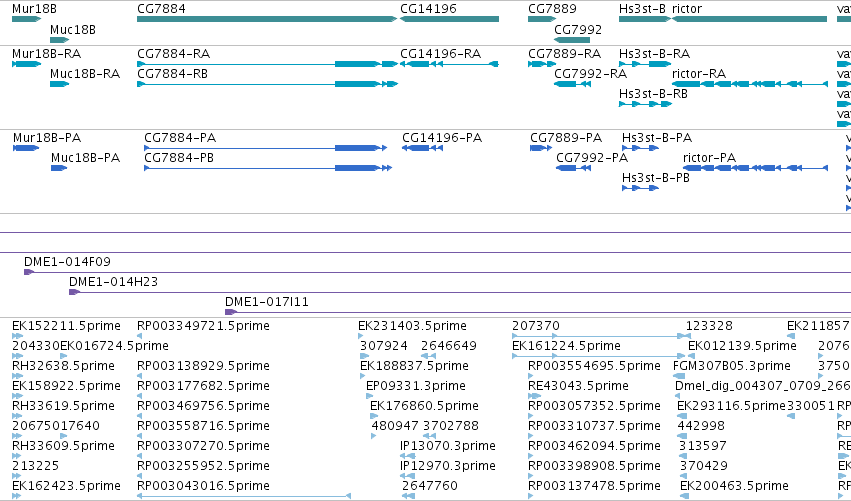Click EST EK231403.5prime
Viewport: 851px width, 501px height.
[x=412, y=326]
